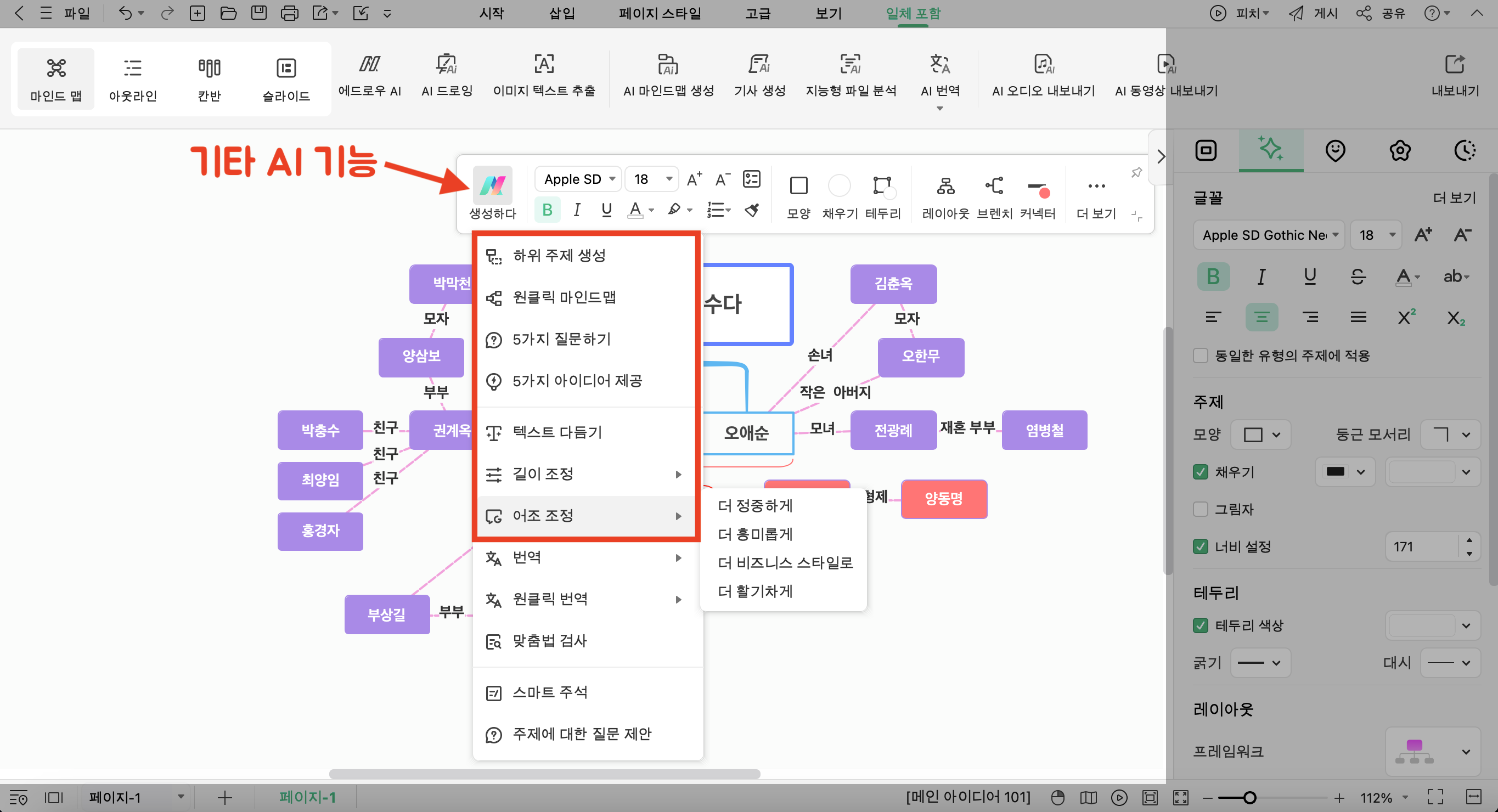Screen dimensions: 1498x812
Task: Uncheck 테두리 색상 checkbox
Action: [1201, 626]
